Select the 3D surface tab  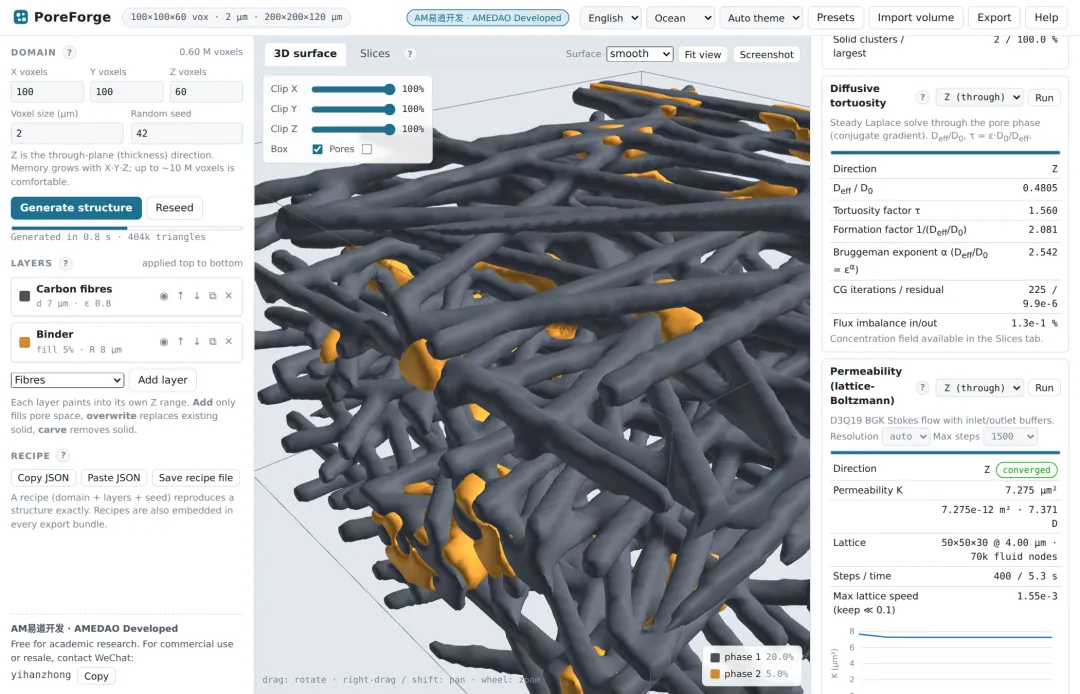(305, 54)
